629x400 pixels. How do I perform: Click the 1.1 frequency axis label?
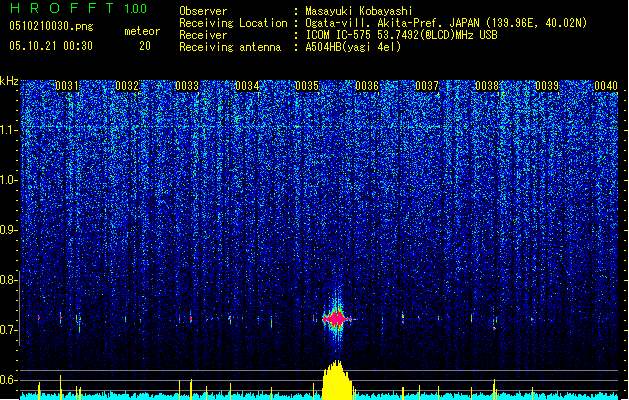click(x=9, y=130)
